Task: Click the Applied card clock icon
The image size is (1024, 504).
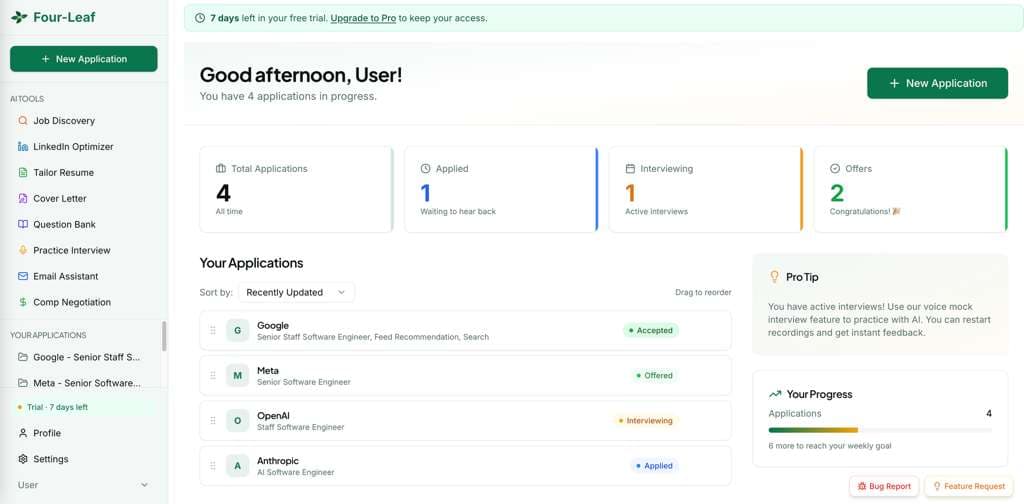Action: [425, 168]
